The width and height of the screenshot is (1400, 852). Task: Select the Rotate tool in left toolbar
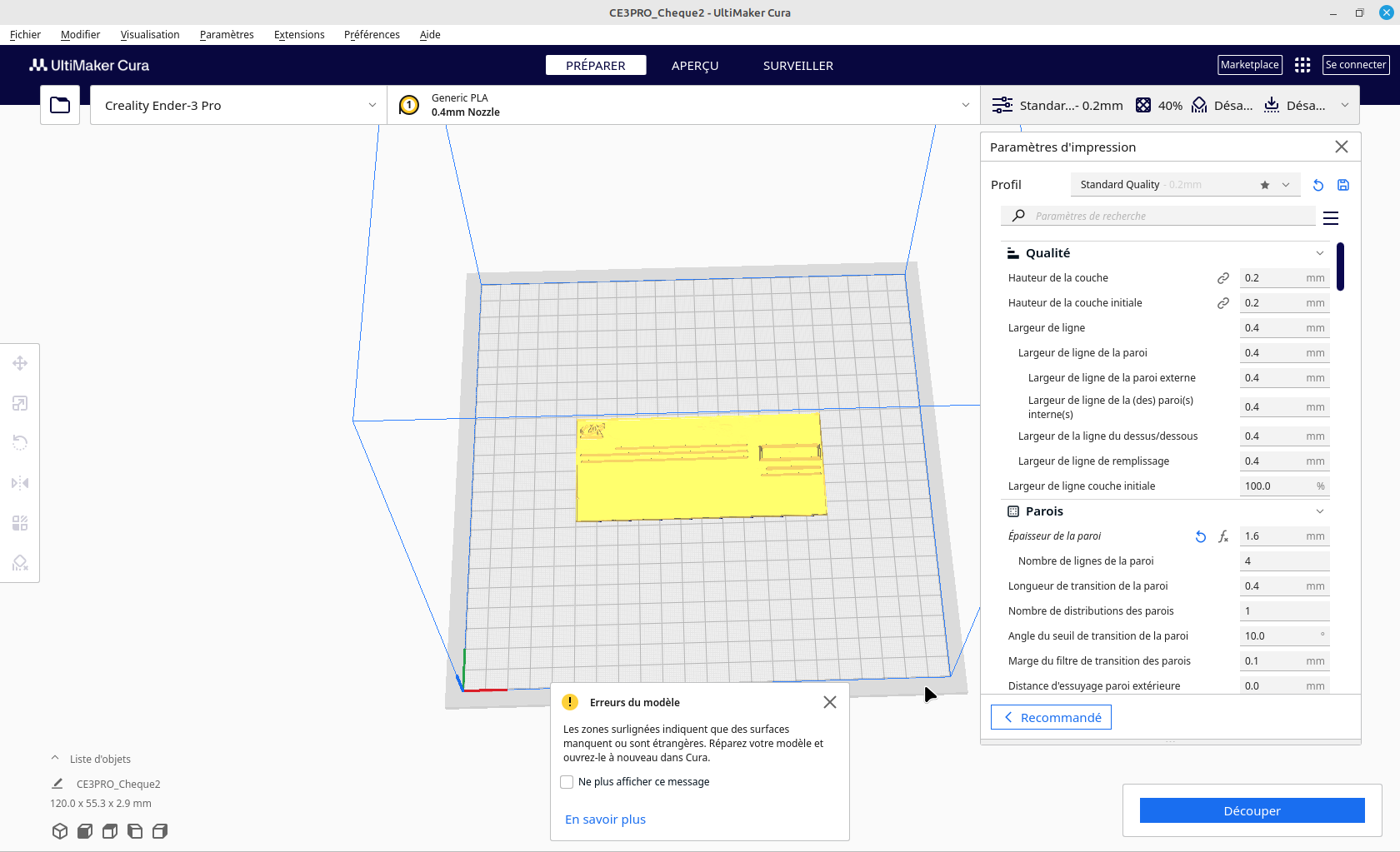[x=20, y=443]
